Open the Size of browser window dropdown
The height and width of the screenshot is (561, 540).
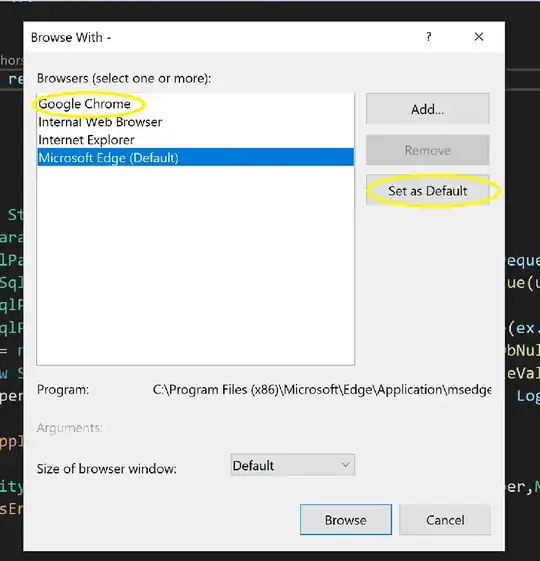[x=292, y=465]
